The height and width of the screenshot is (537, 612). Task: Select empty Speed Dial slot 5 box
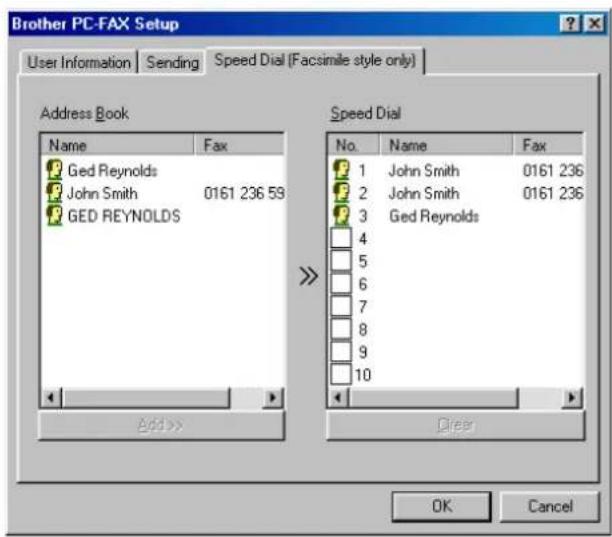341,261
